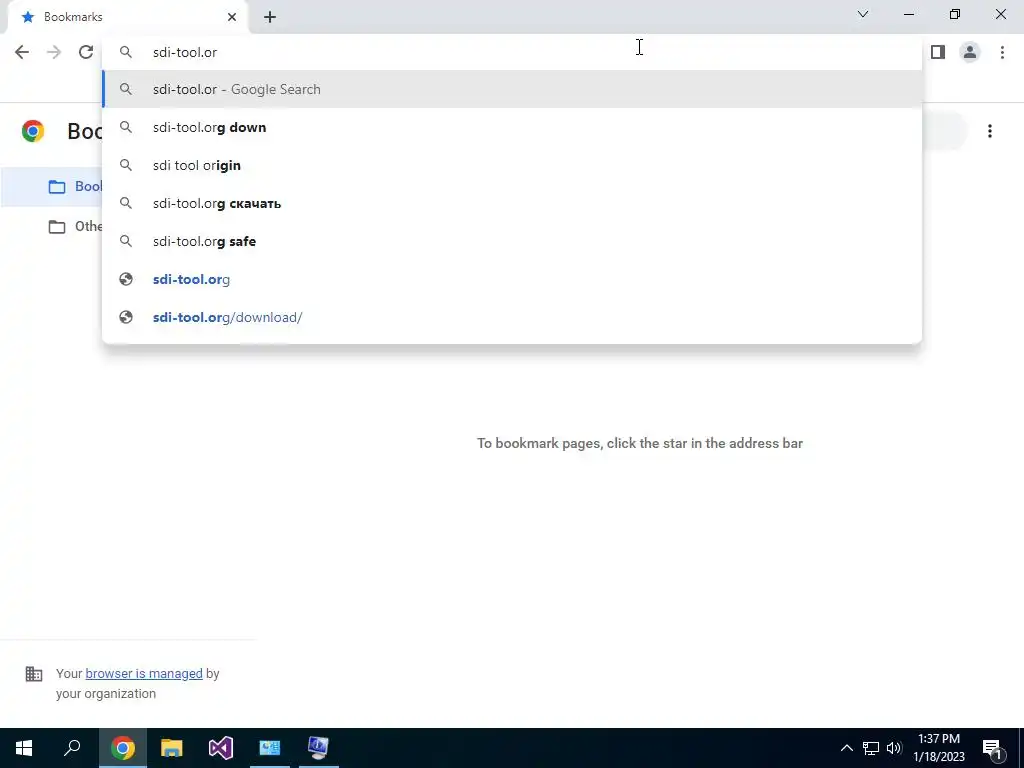Open the side panel icon

click(938, 52)
